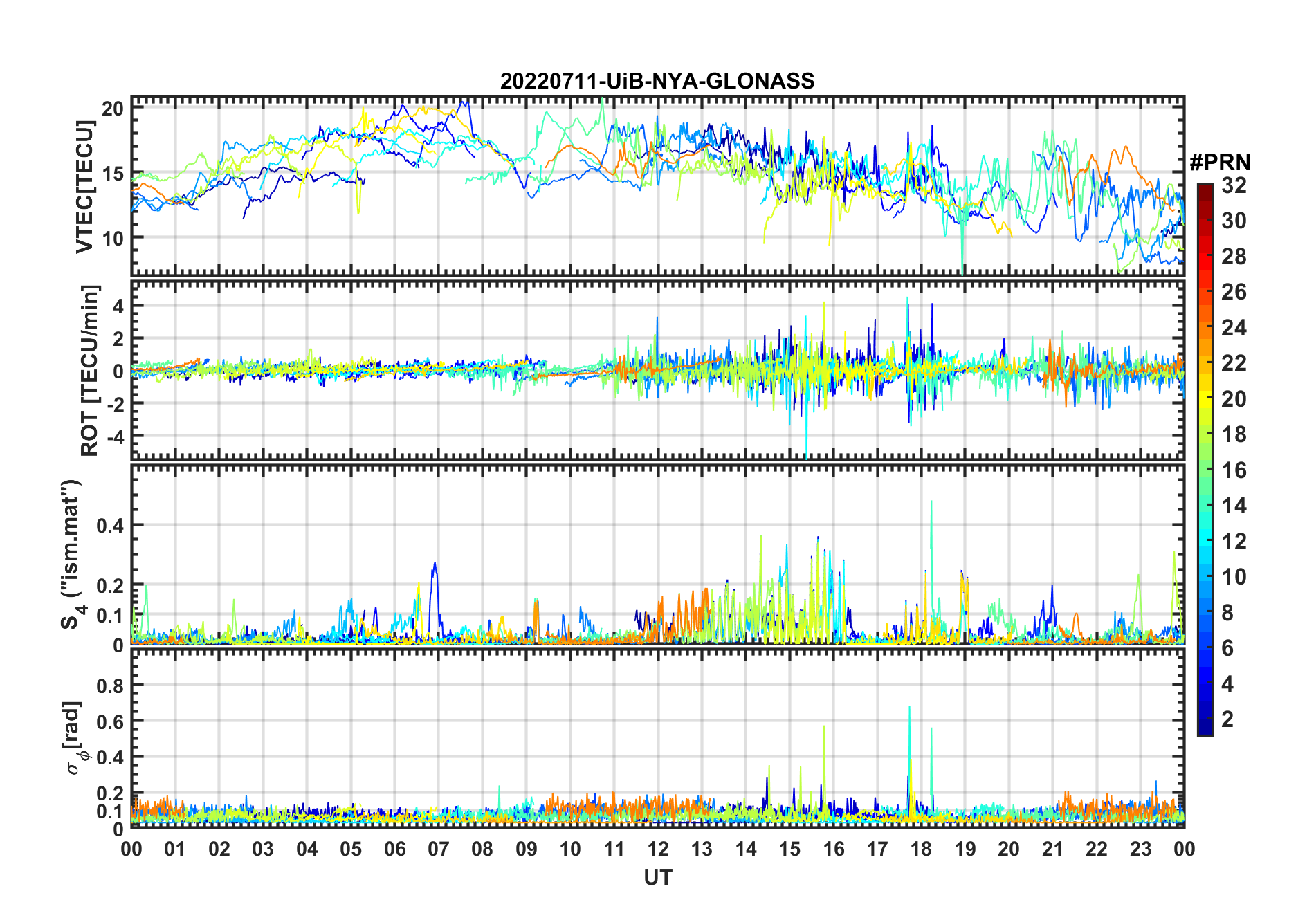Image resolution: width=1316 pixels, height=920 pixels.
Task: Click colorbar tick label 20
Action: [1234, 399]
